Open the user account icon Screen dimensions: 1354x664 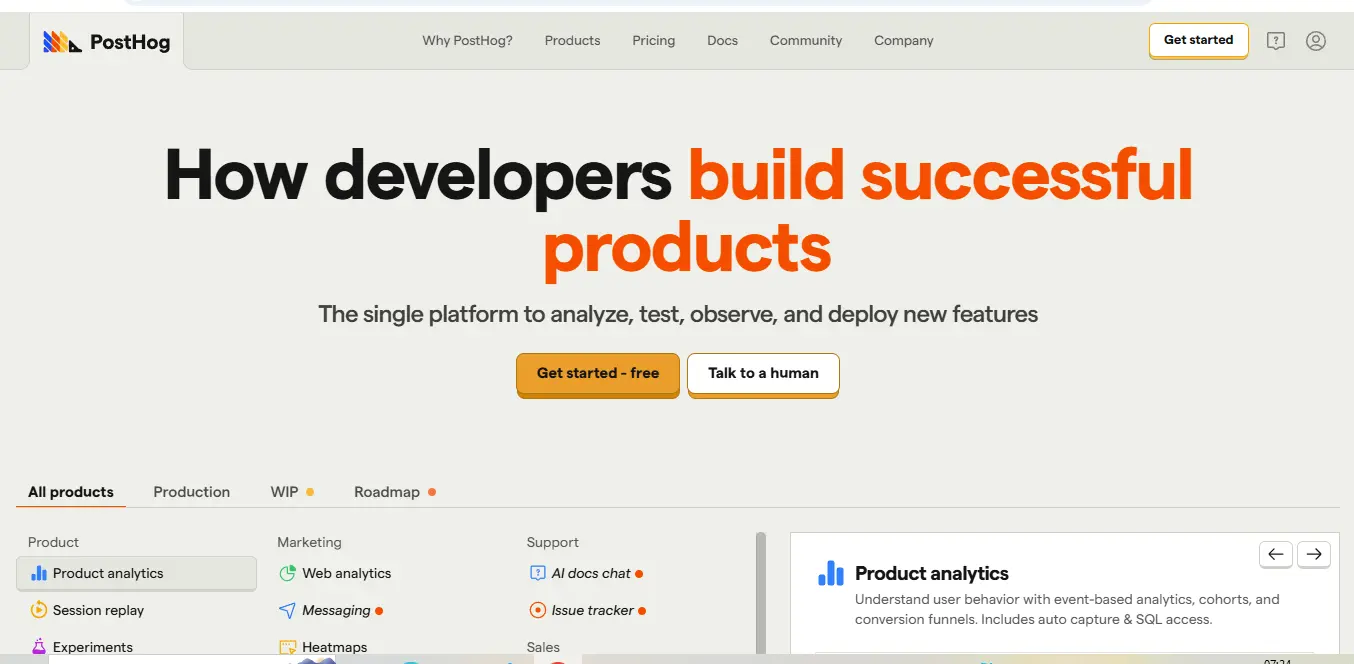coord(1316,41)
